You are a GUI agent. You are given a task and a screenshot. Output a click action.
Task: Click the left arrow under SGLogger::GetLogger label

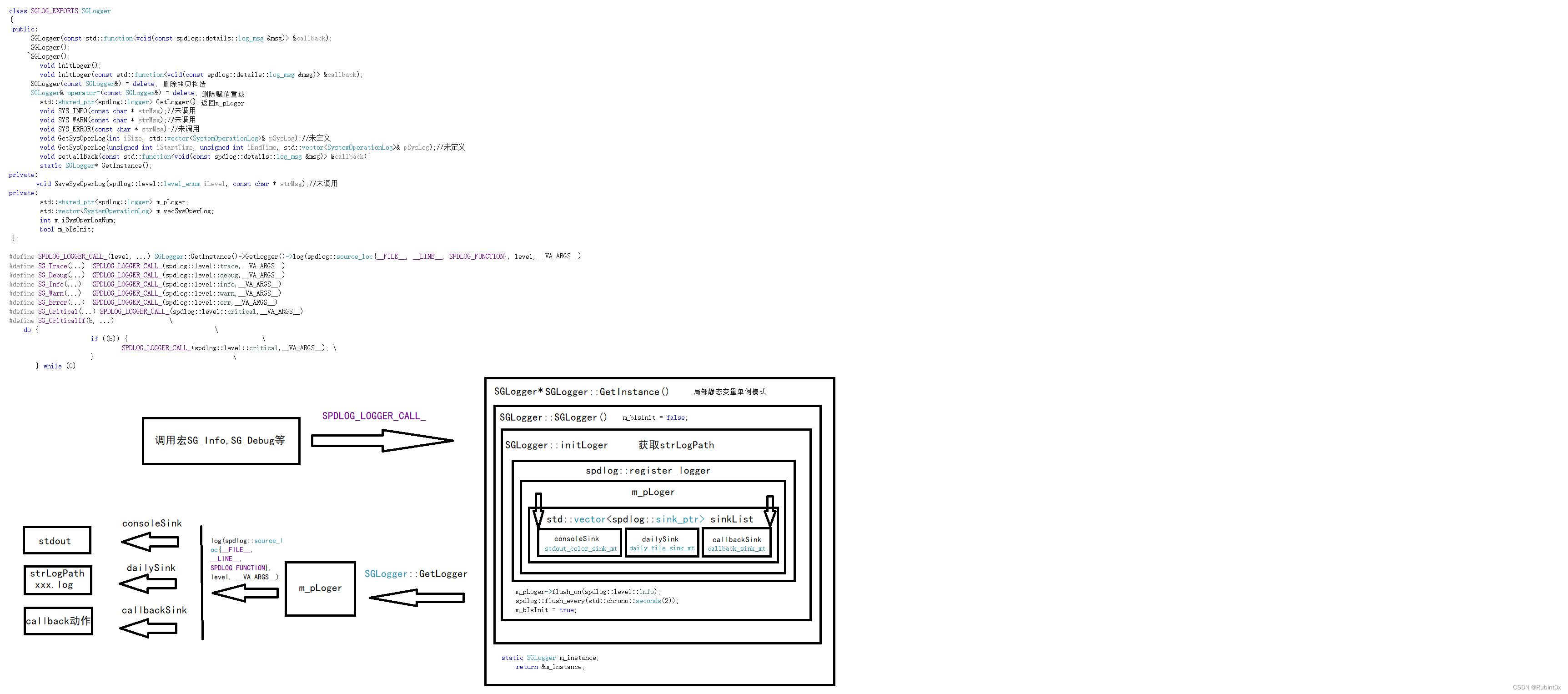pyautogui.click(x=417, y=598)
